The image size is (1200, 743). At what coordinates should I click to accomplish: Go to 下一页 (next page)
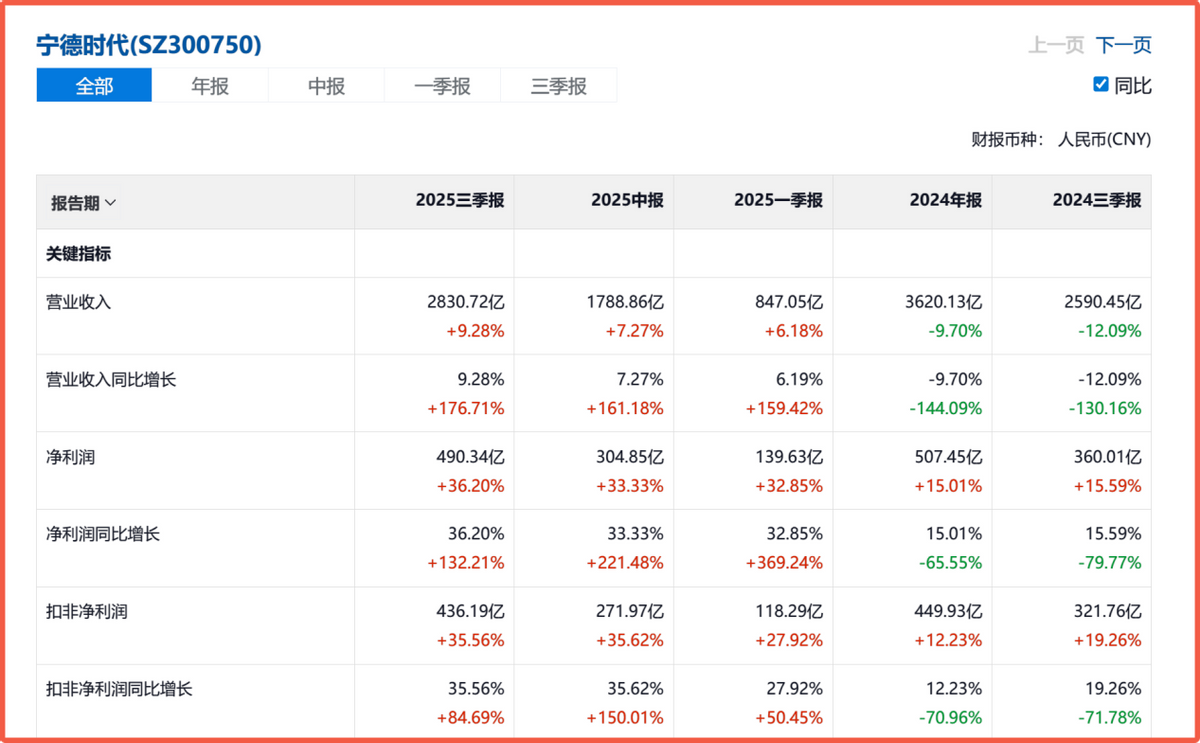pyautogui.click(x=1123, y=45)
